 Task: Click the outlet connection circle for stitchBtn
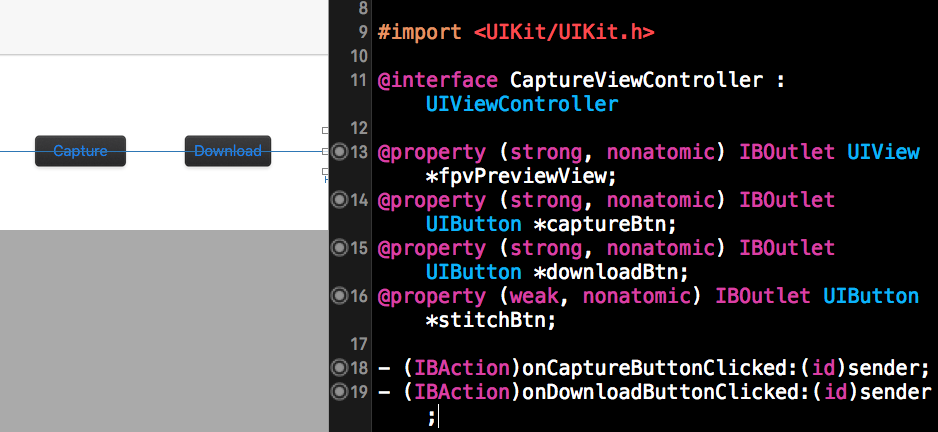(338, 296)
